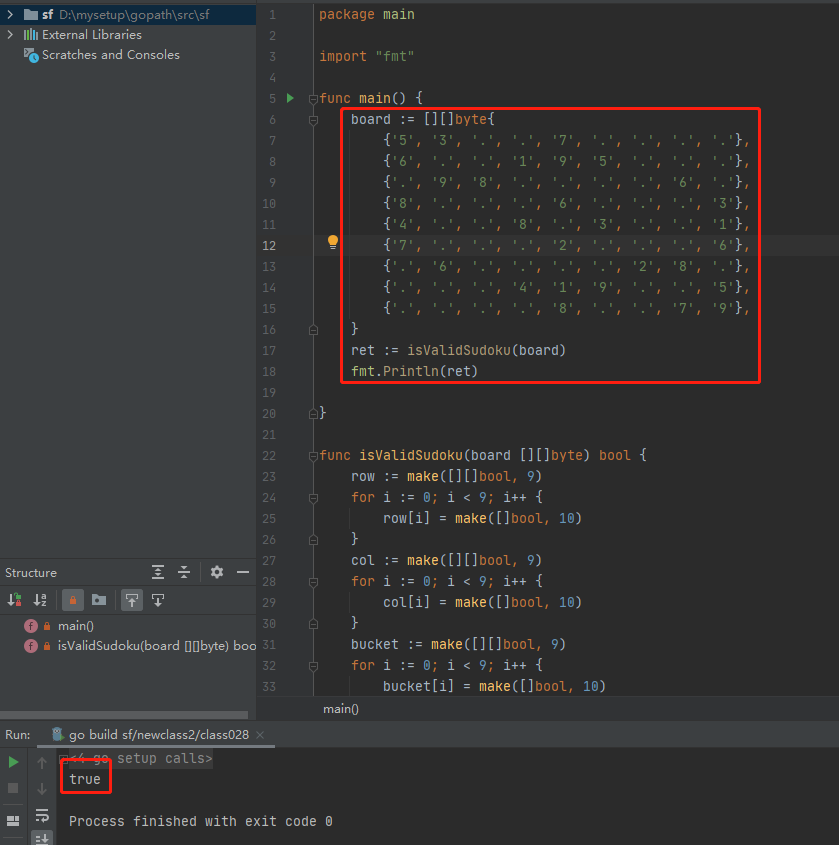Click the lock icon beside isValidSudoku
Viewport: 839px width, 845px height.
(x=47, y=646)
